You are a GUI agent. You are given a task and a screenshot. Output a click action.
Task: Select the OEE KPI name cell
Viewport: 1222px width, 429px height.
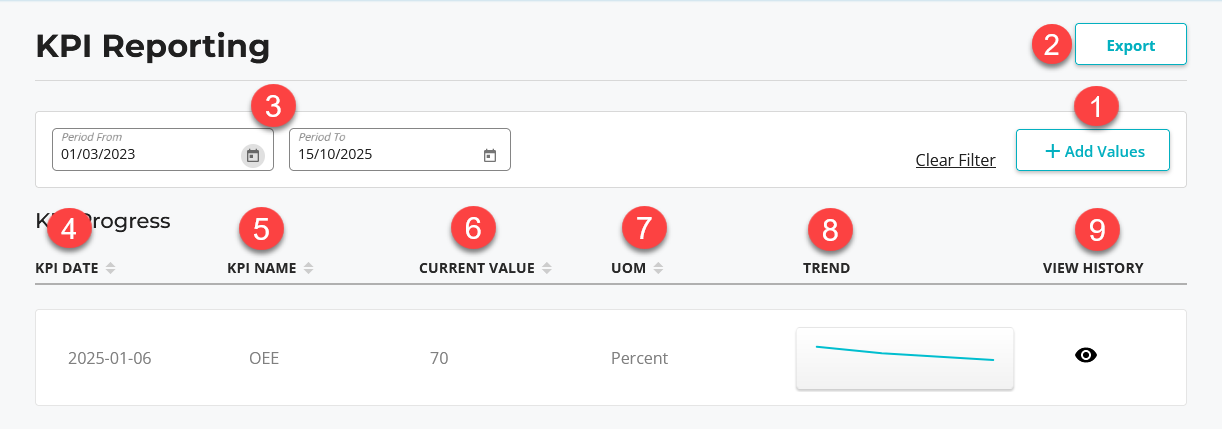coord(264,358)
